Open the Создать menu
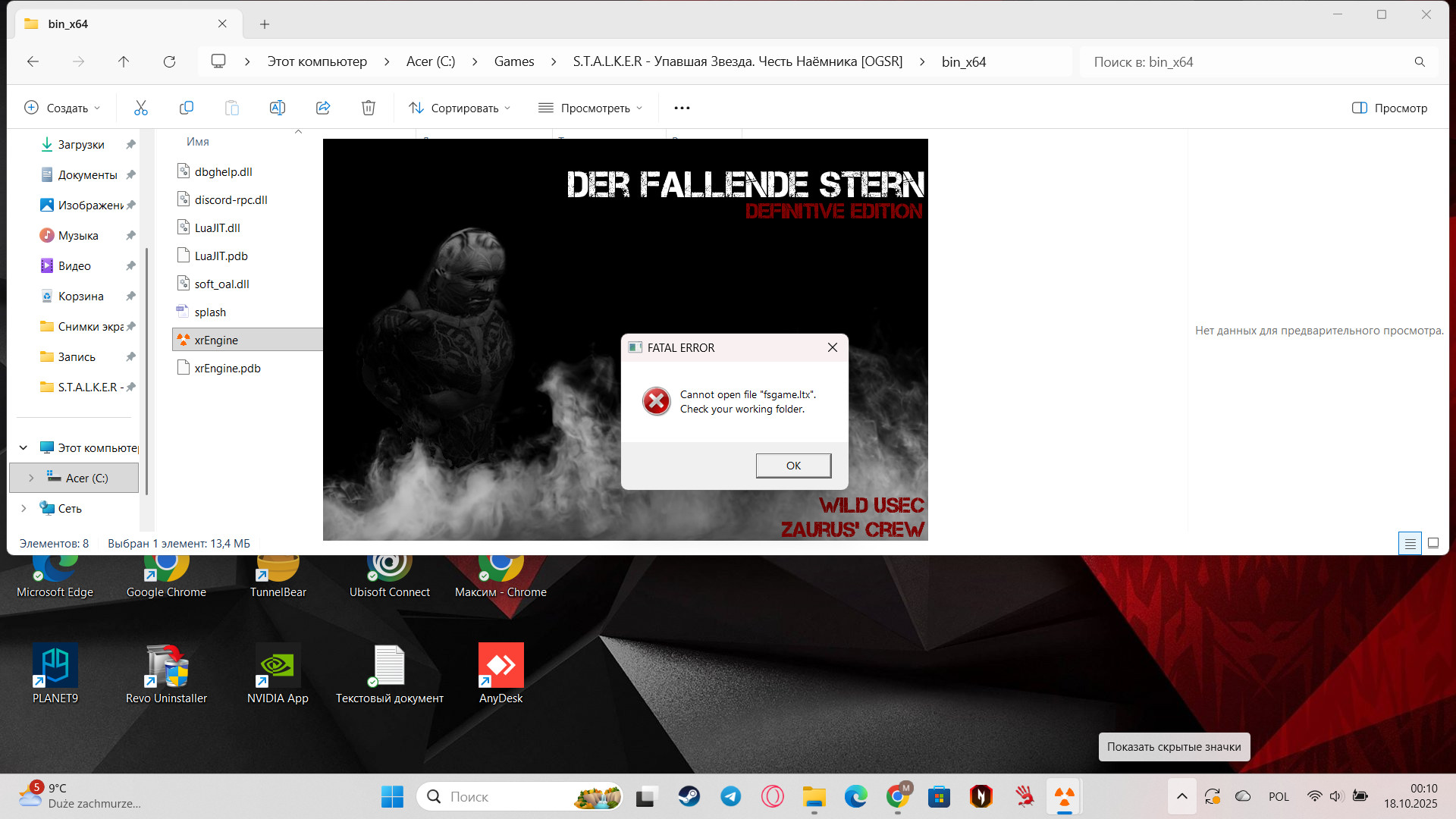This screenshot has height=819, width=1456. [x=62, y=108]
